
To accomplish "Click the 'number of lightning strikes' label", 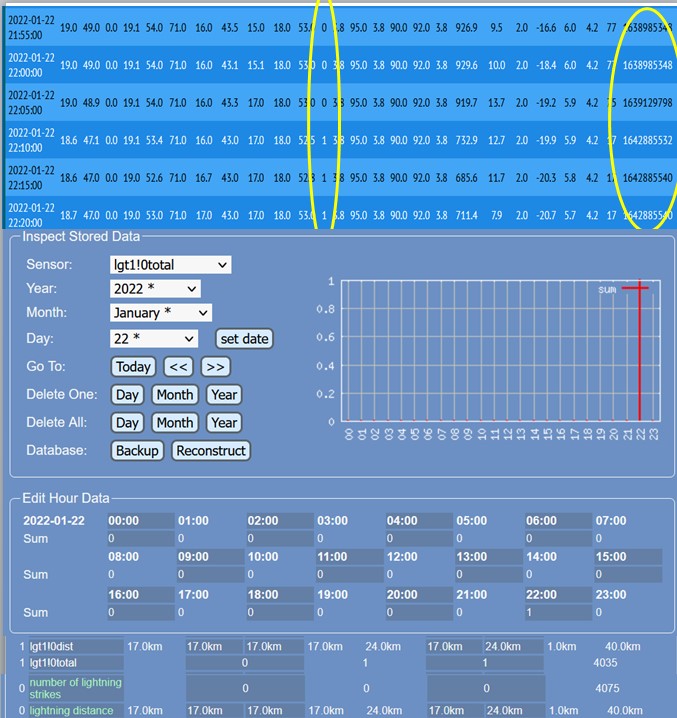I will click(76, 688).
